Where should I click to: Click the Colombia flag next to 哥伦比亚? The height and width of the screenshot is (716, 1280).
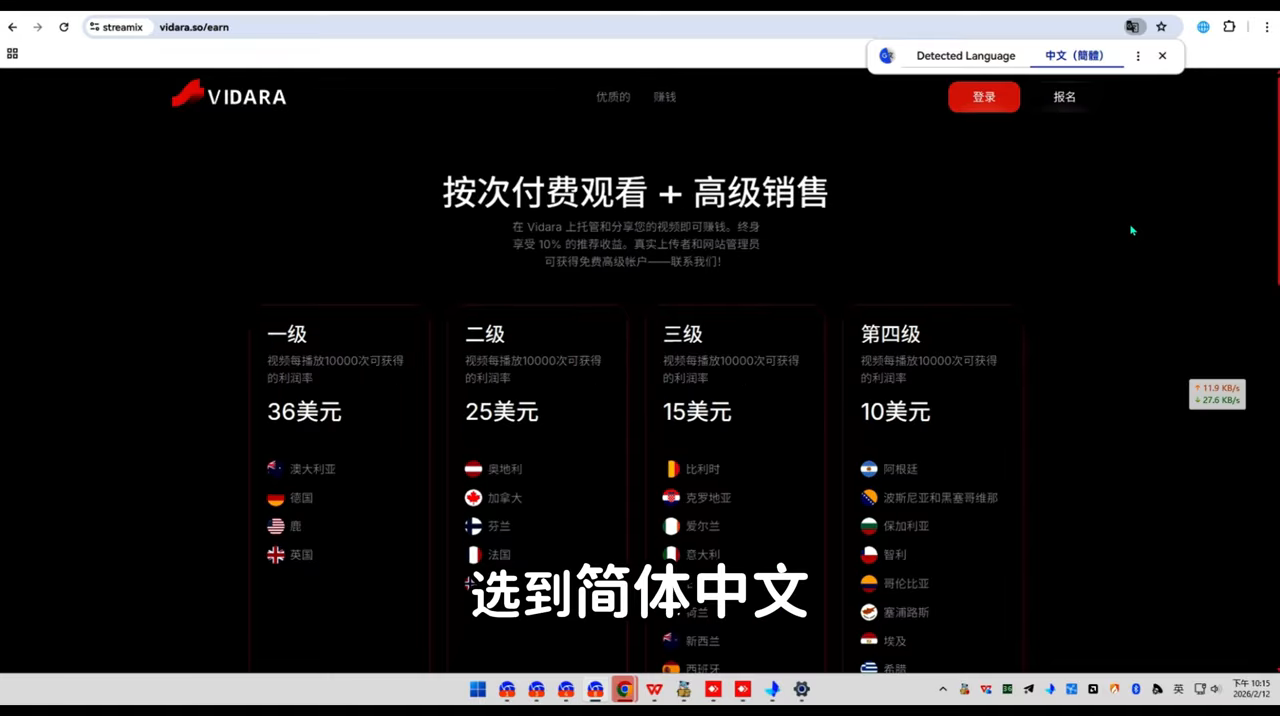(870, 583)
